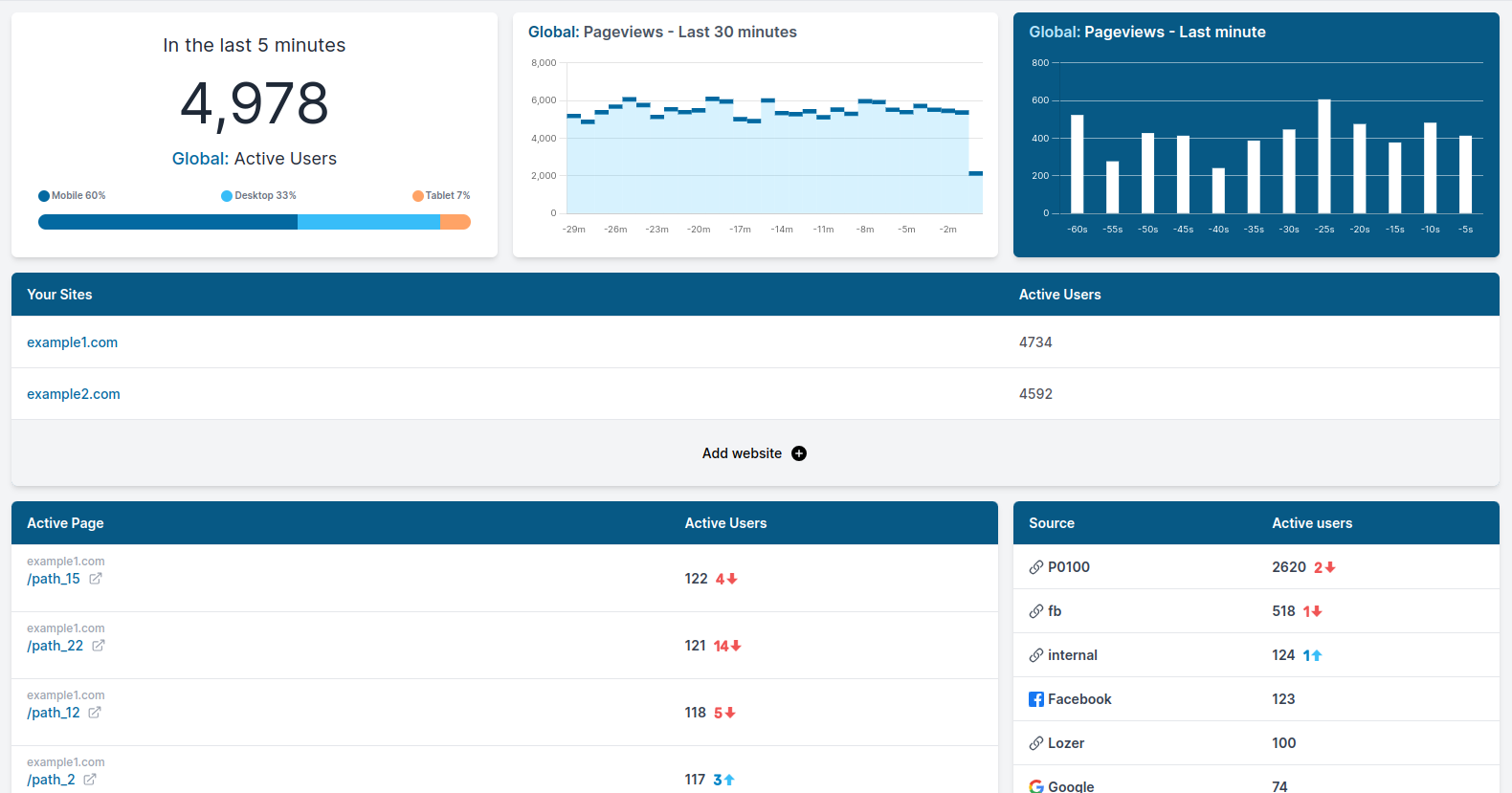Click blue up arrow next to 124
The image size is (1512, 793).
tap(1317, 655)
